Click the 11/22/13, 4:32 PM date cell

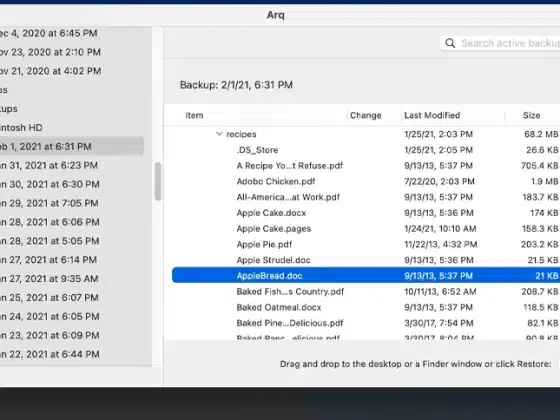point(440,244)
